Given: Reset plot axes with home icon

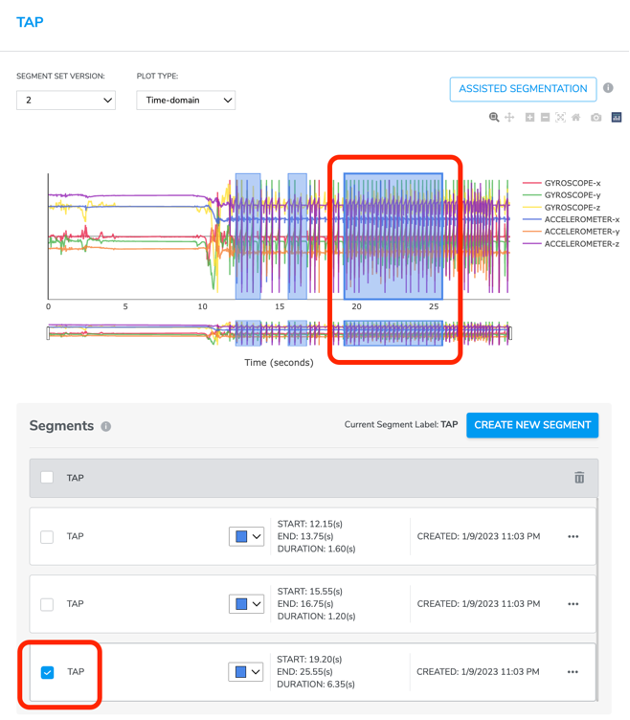Looking at the screenshot, I should point(576,118).
